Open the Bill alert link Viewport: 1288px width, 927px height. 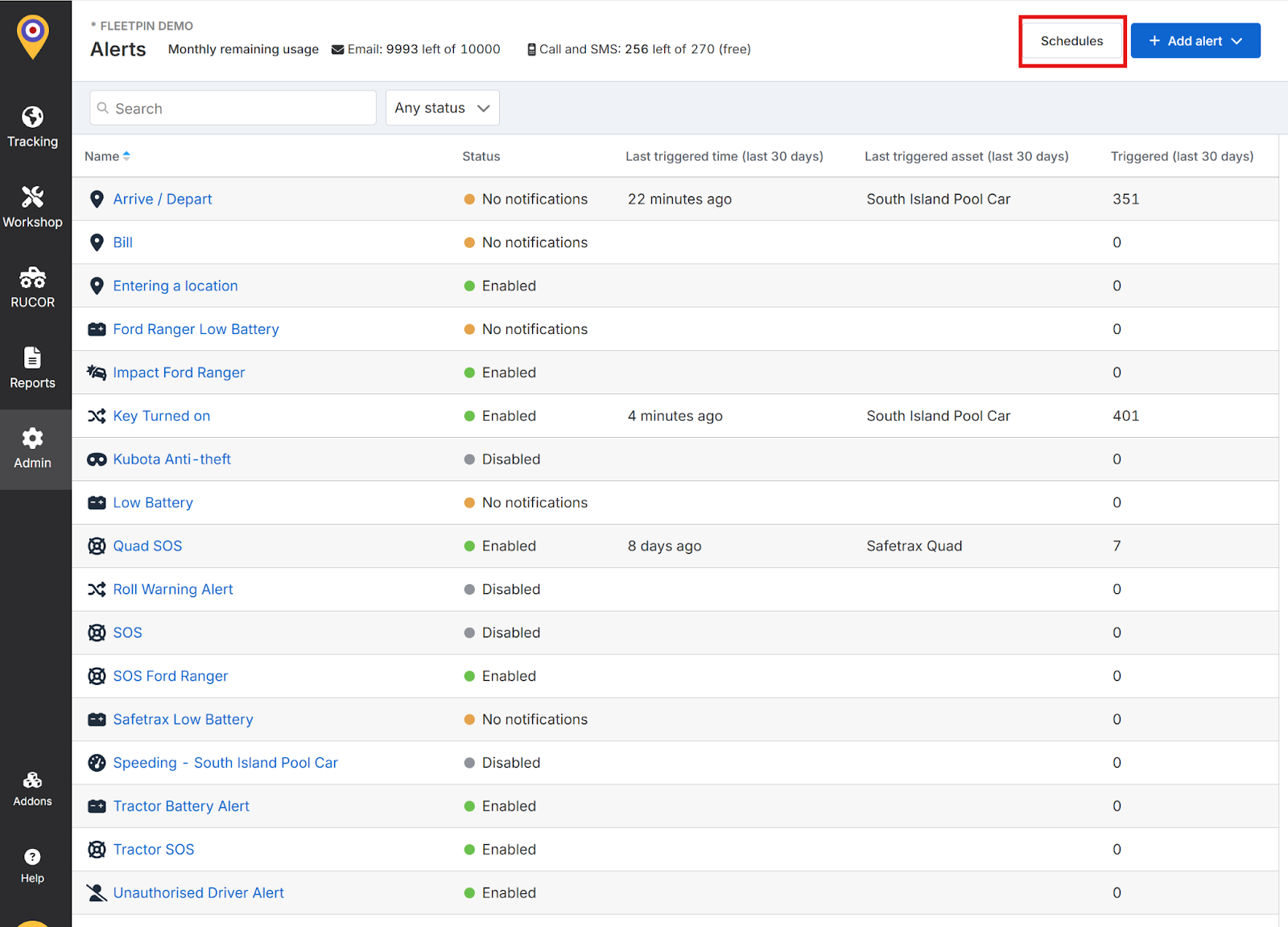point(122,242)
